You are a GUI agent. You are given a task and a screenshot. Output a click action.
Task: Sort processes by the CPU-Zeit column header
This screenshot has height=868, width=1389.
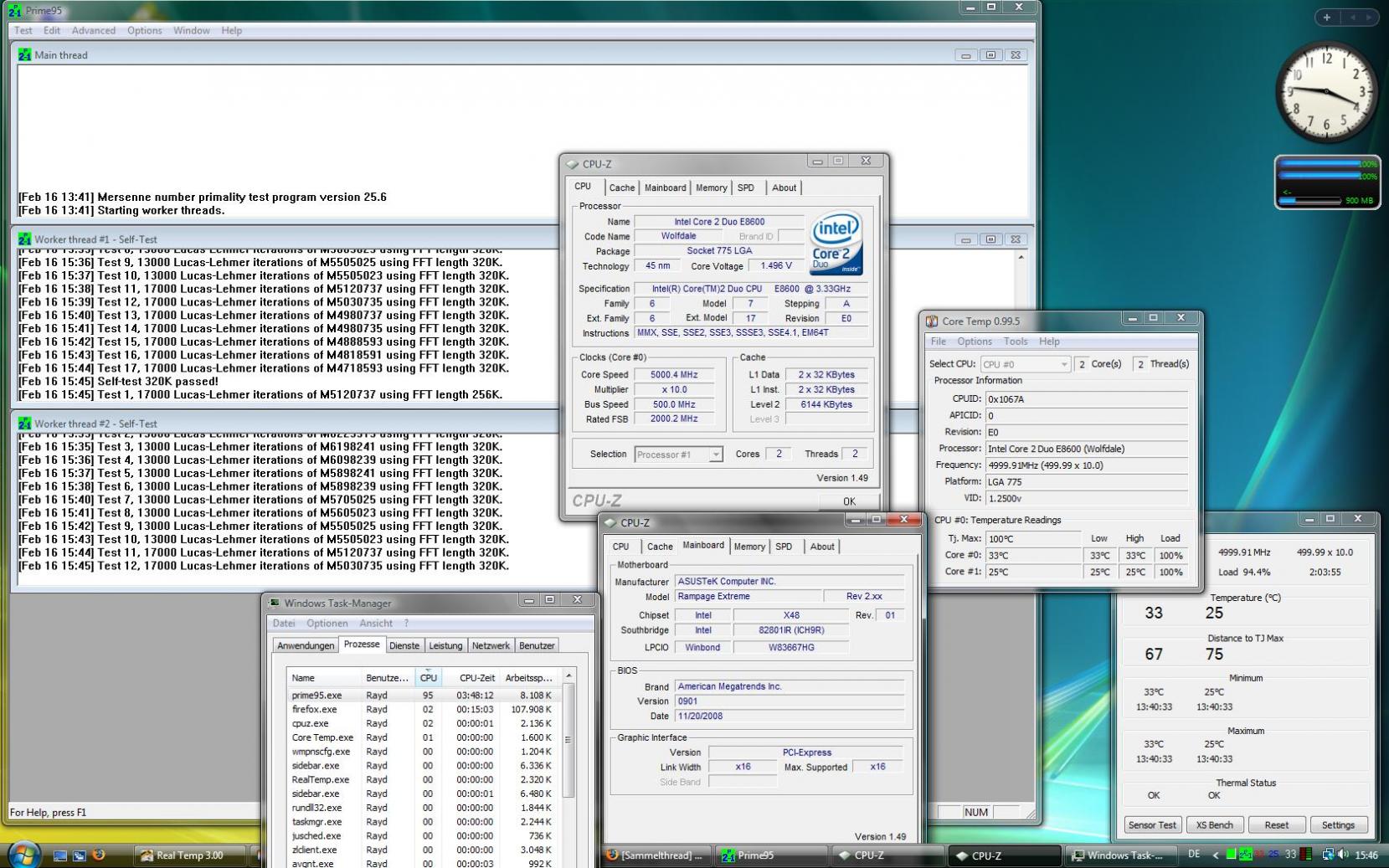click(471, 677)
